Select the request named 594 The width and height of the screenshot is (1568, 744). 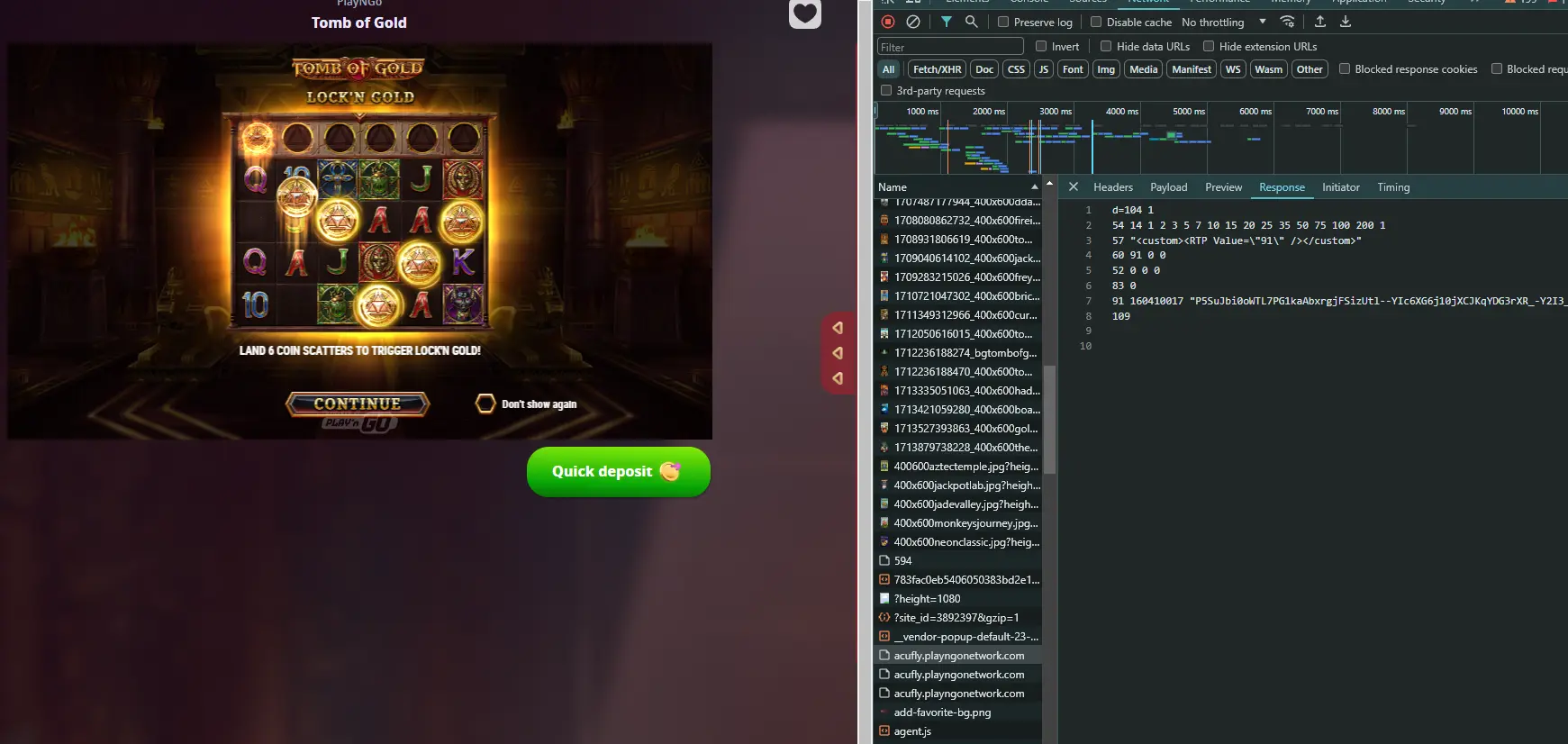958,560
